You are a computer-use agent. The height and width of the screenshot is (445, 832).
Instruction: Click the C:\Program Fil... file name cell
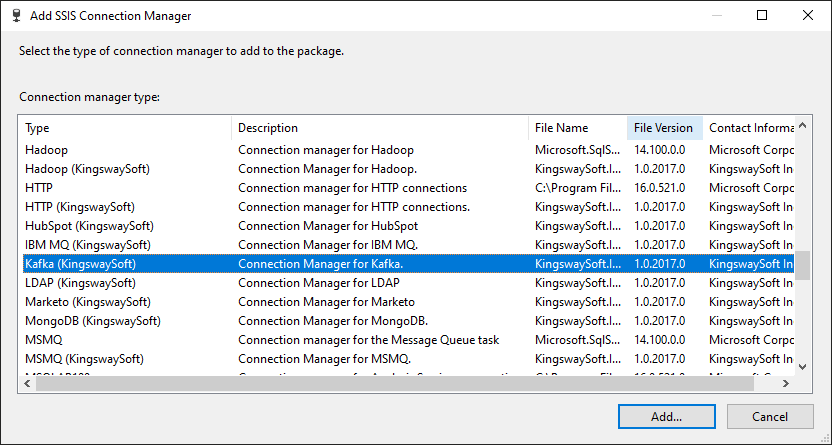tap(577, 188)
